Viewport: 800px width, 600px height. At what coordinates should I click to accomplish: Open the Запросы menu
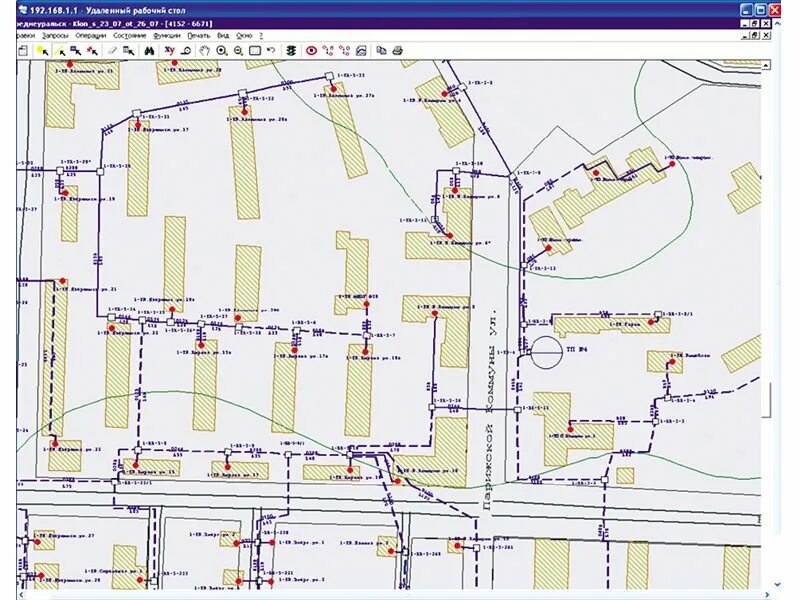tap(54, 36)
